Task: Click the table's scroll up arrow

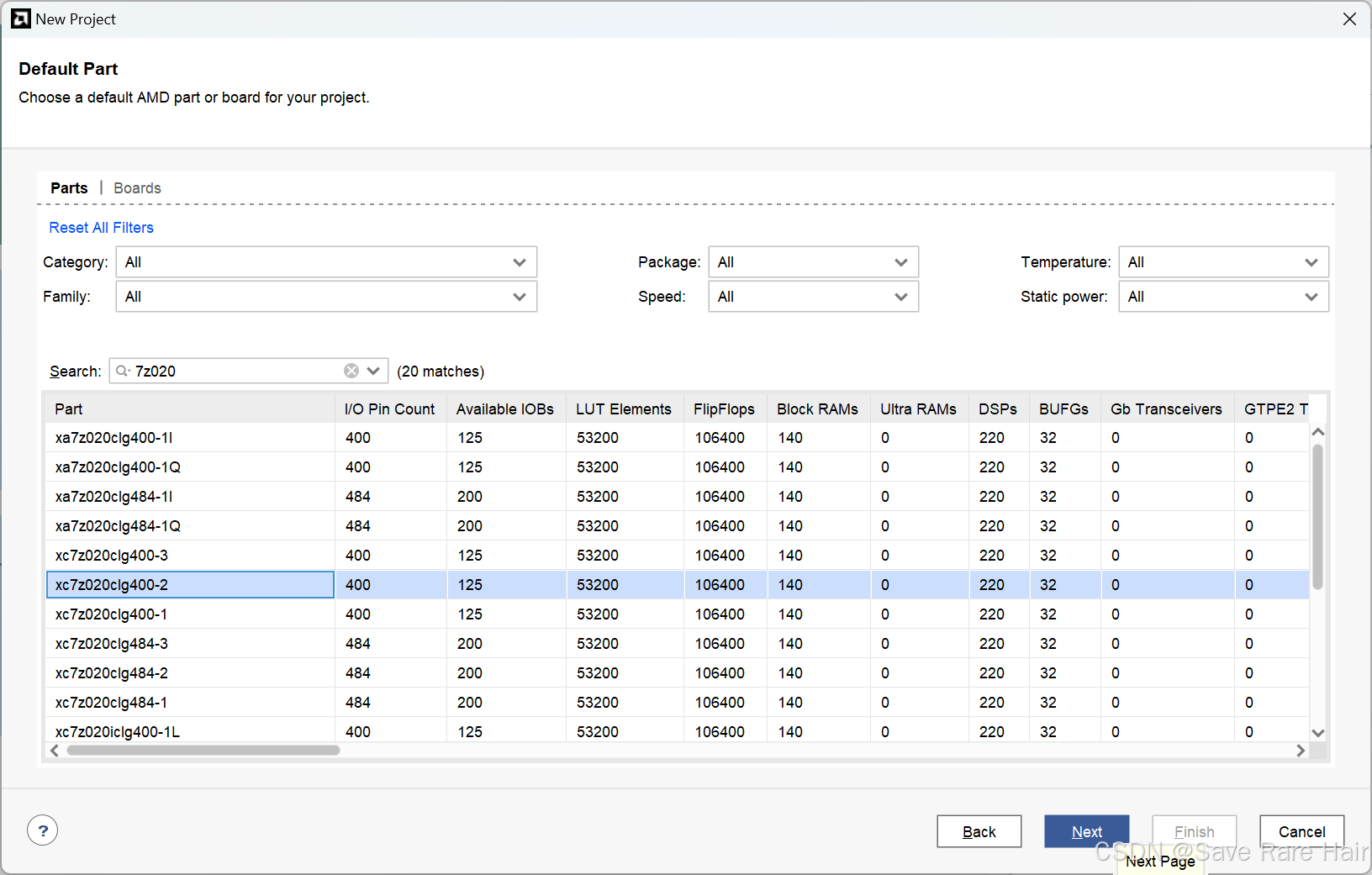Action: point(1318,432)
